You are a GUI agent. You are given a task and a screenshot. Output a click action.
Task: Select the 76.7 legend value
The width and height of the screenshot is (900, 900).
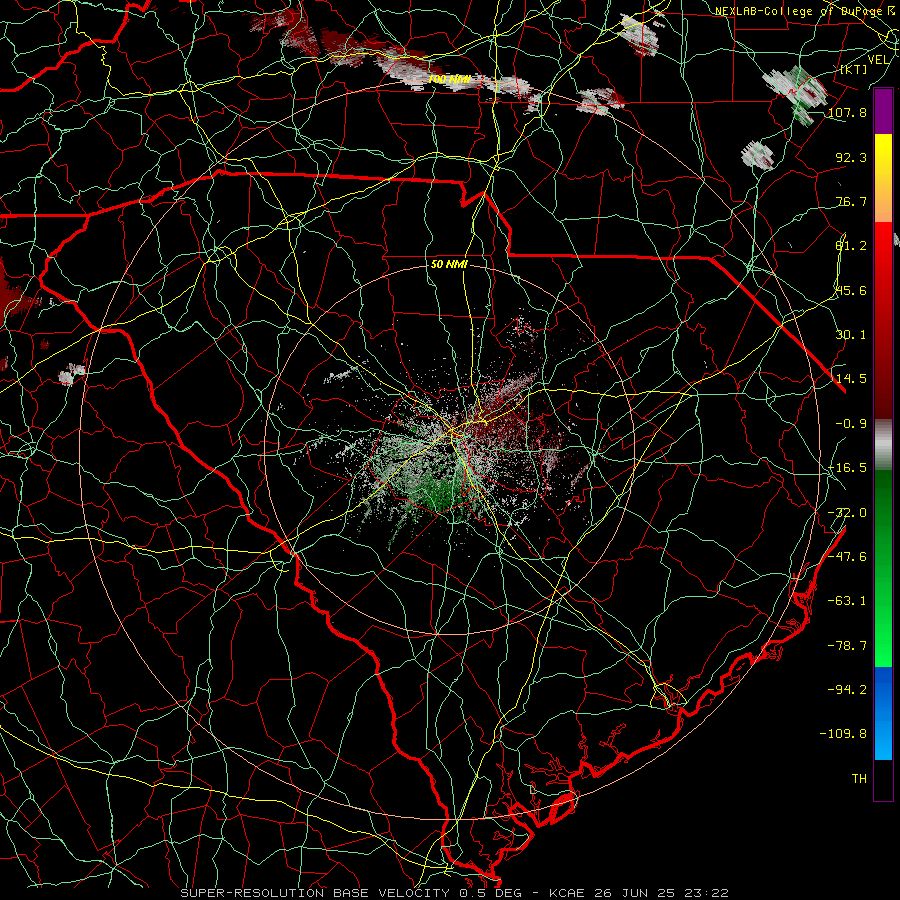tap(851, 201)
